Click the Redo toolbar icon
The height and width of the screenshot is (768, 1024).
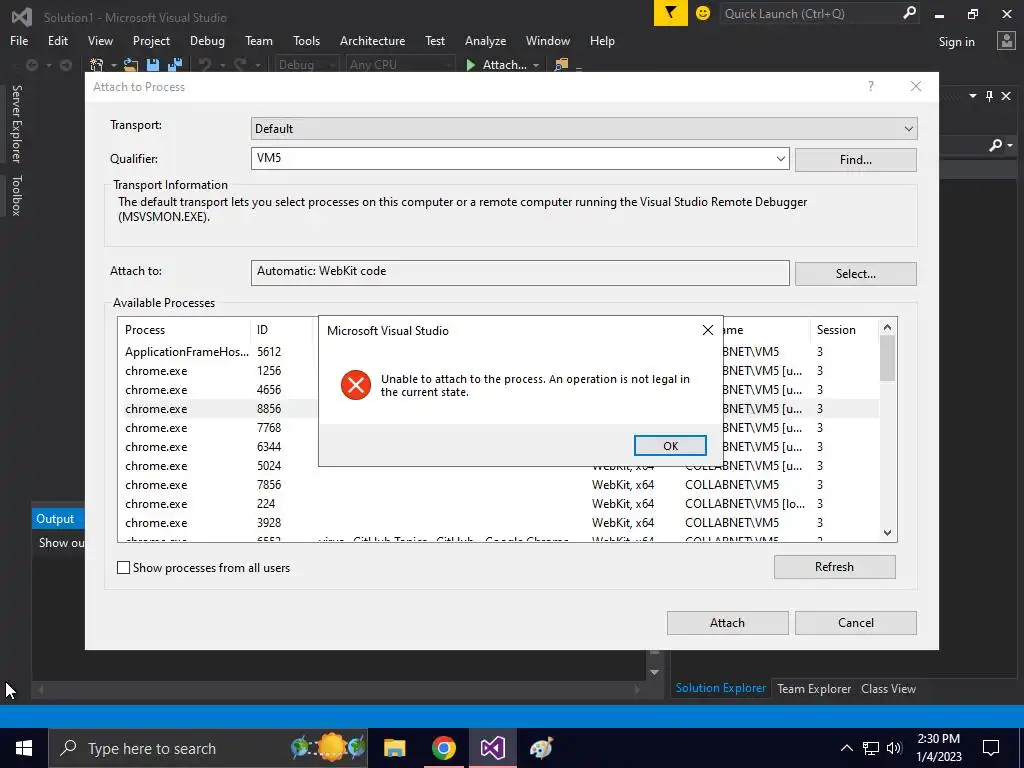[x=240, y=65]
